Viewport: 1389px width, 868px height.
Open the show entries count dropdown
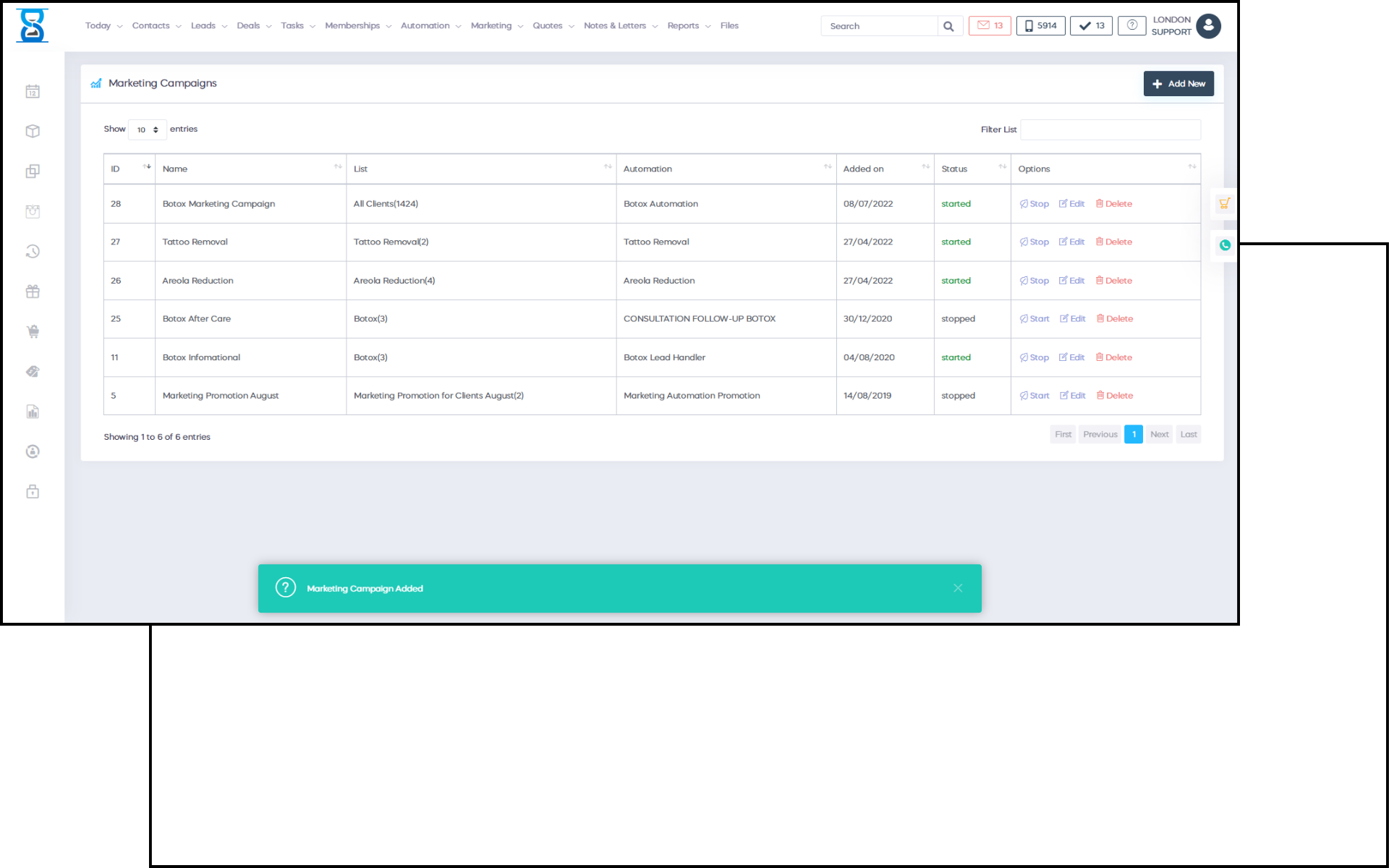pyautogui.click(x=147, y=129)
